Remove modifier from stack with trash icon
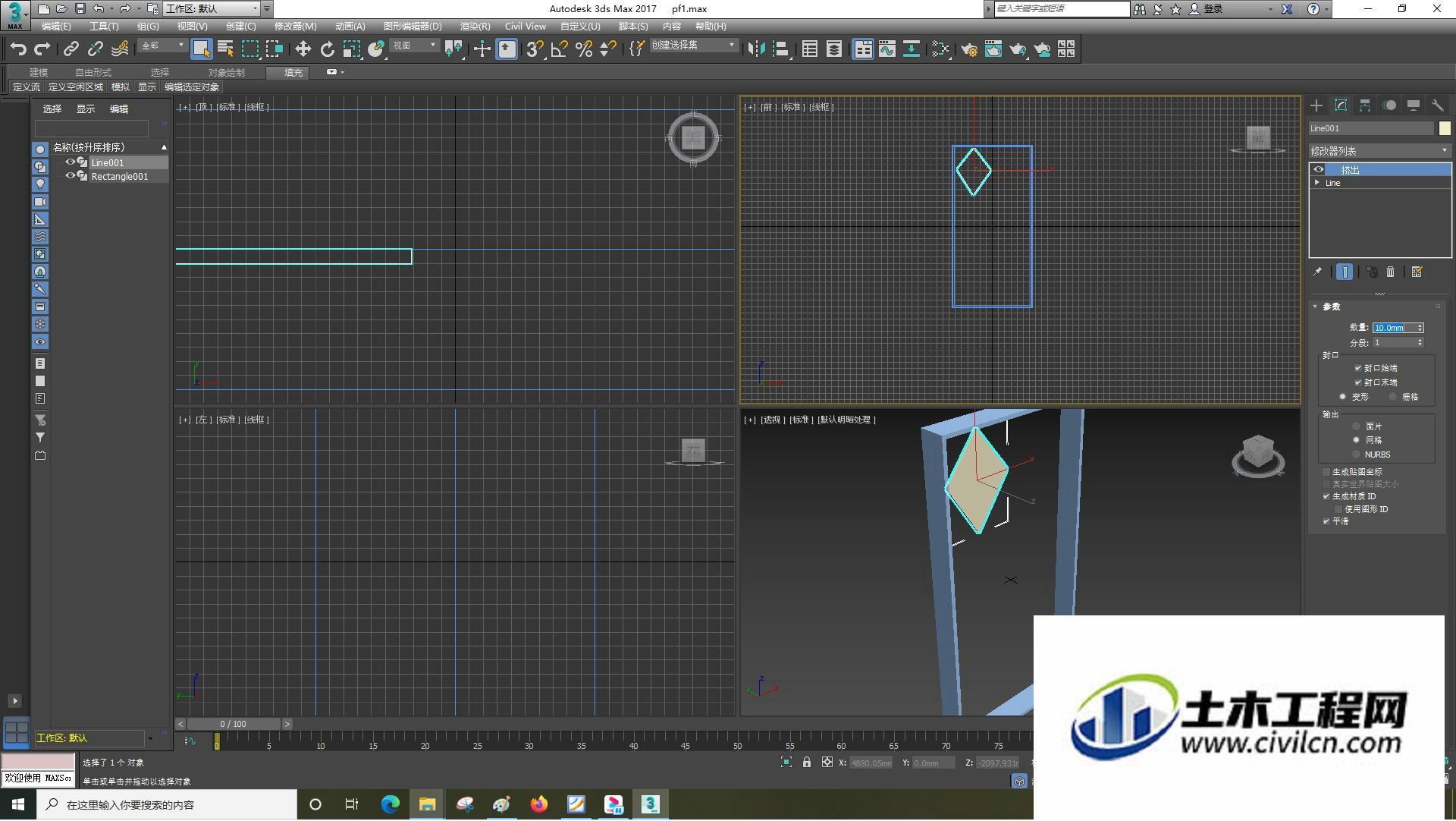Viewport: 1456px width, 821px height. (x=1390, y=272)
